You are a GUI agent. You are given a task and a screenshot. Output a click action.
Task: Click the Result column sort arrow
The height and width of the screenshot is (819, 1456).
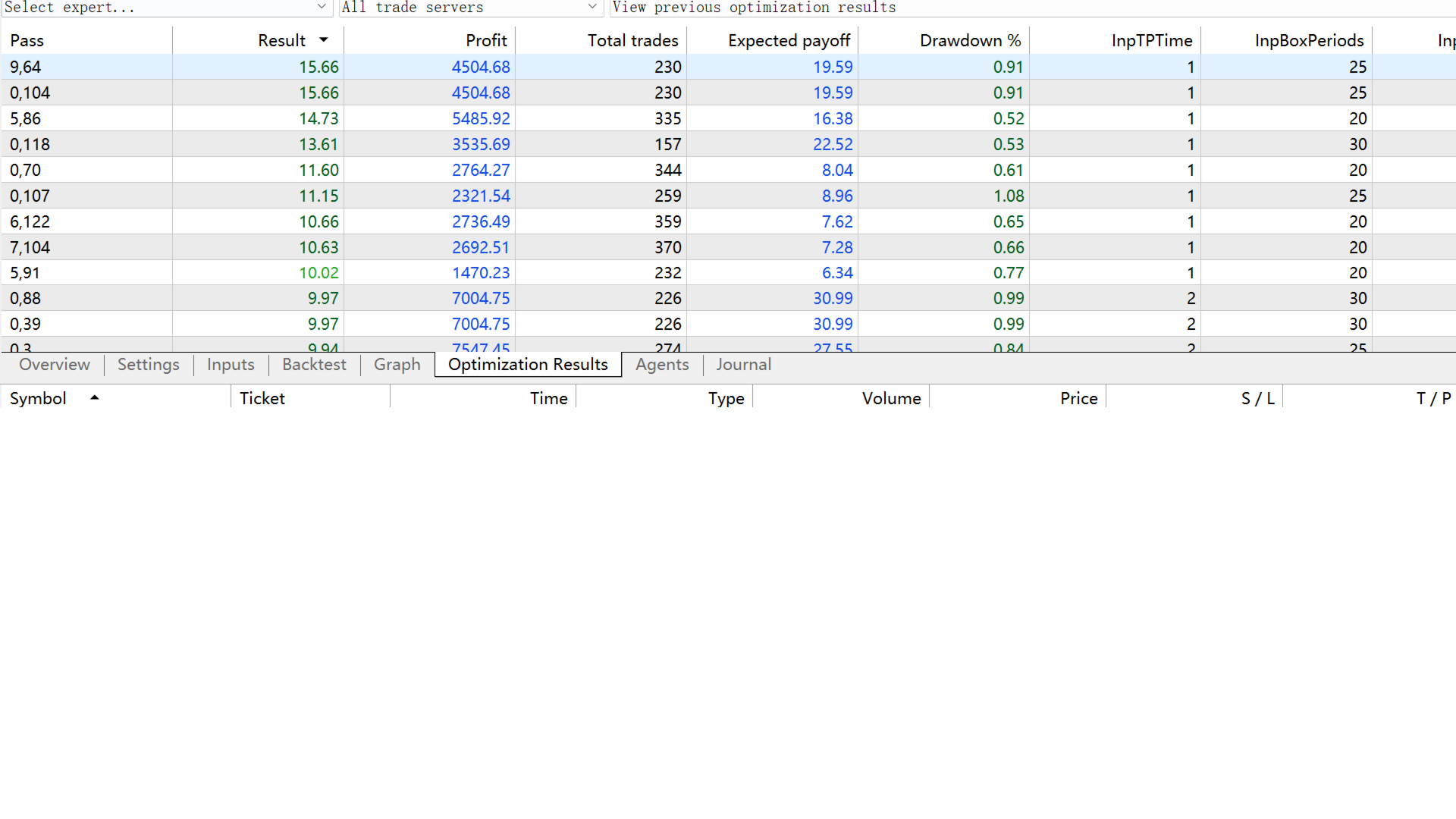pos(324,40)
